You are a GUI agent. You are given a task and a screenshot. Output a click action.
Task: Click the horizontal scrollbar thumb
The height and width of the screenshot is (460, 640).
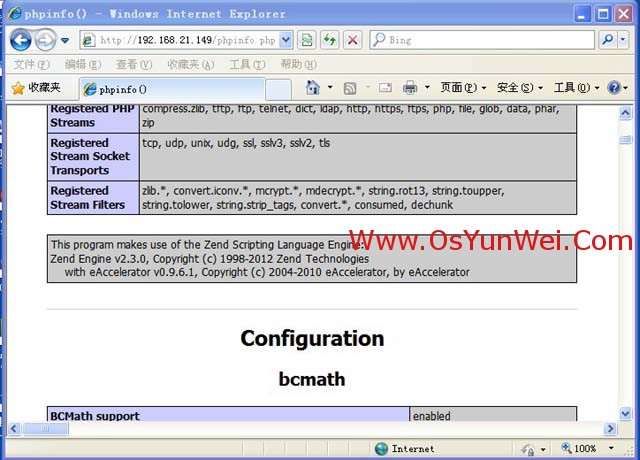click(x=45, y=429)
